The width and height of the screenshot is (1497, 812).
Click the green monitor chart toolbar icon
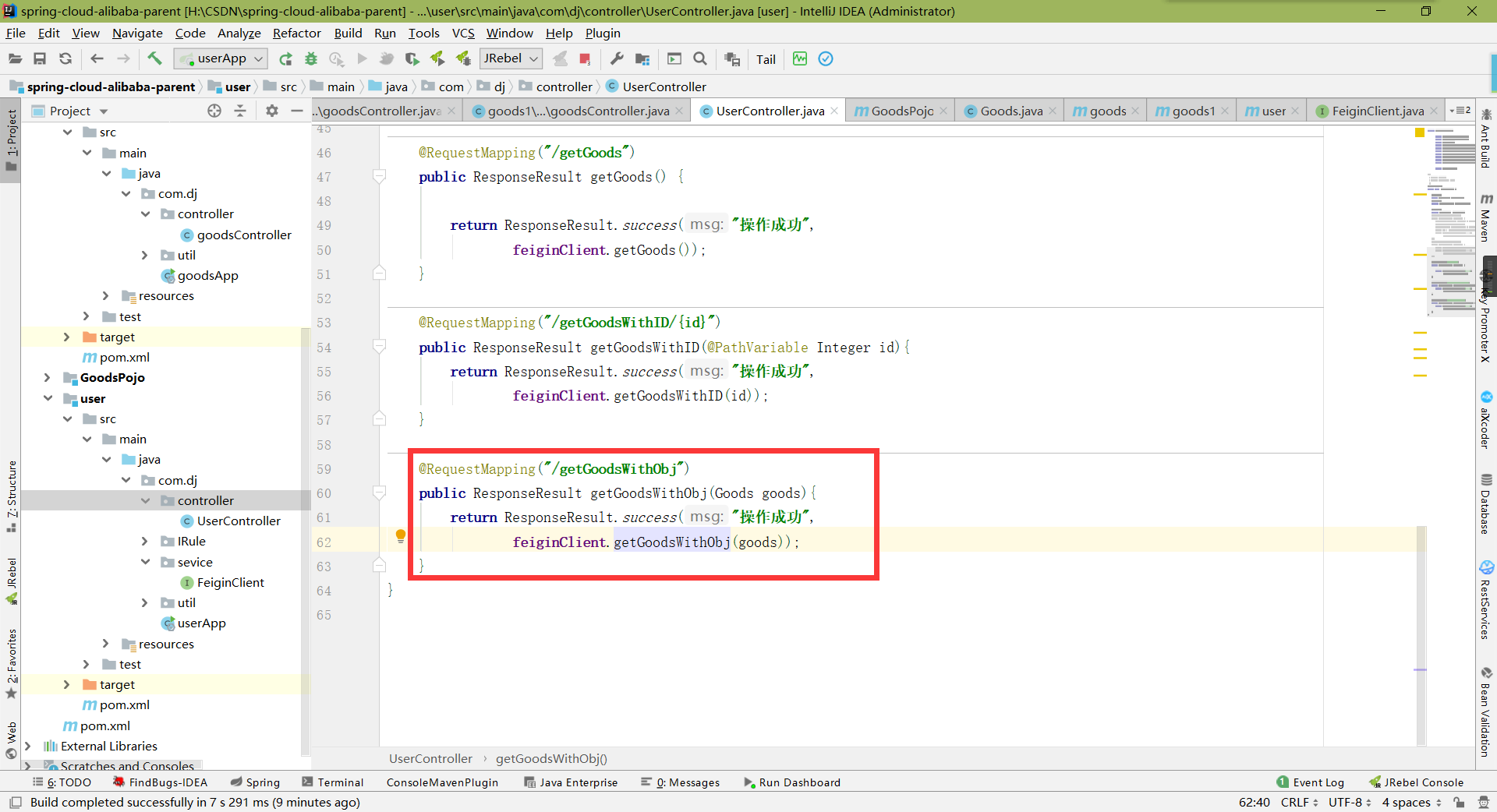(800, 58)
